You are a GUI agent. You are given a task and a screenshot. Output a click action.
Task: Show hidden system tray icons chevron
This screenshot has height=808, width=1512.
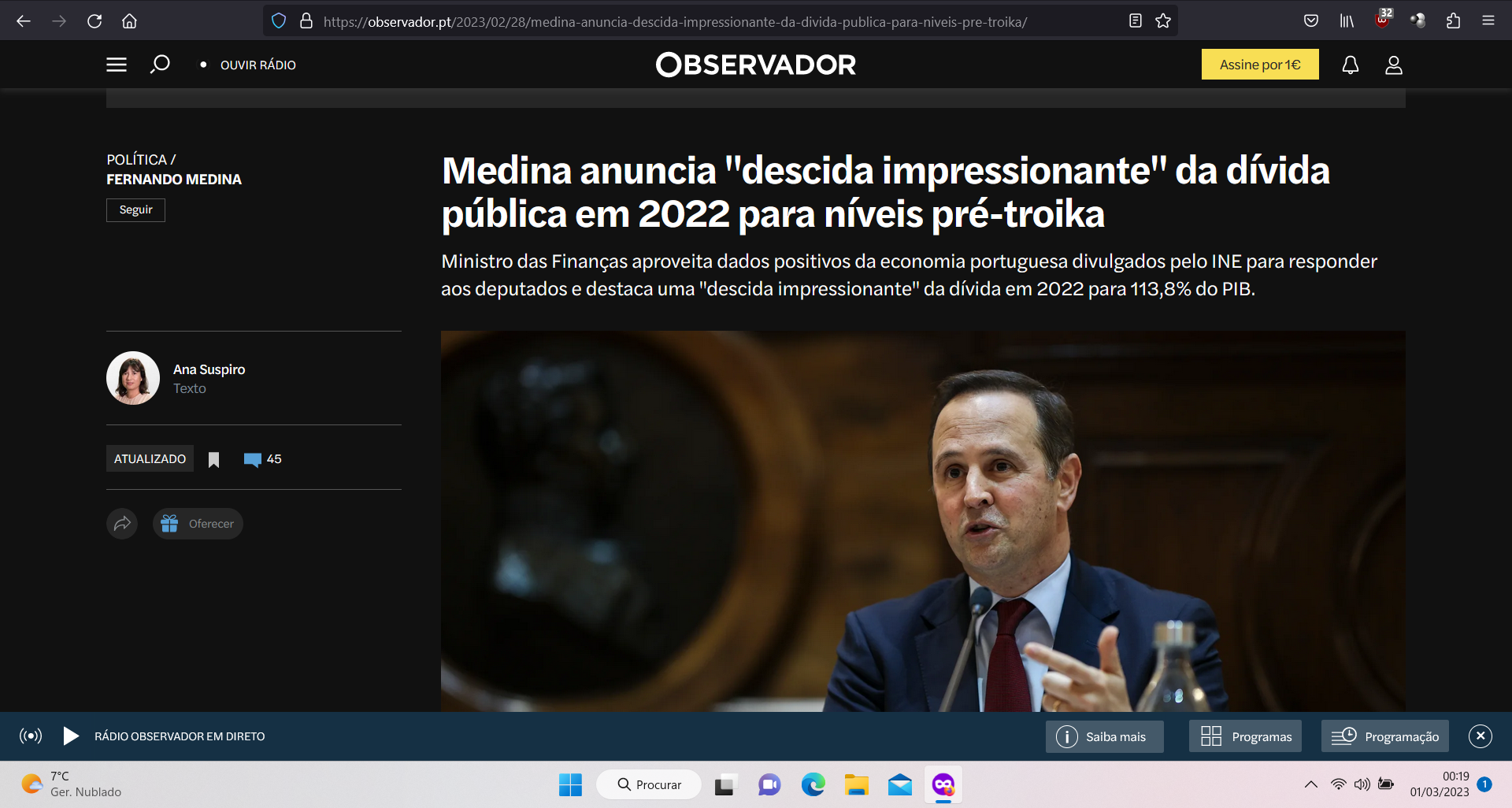click(1311, 784)
